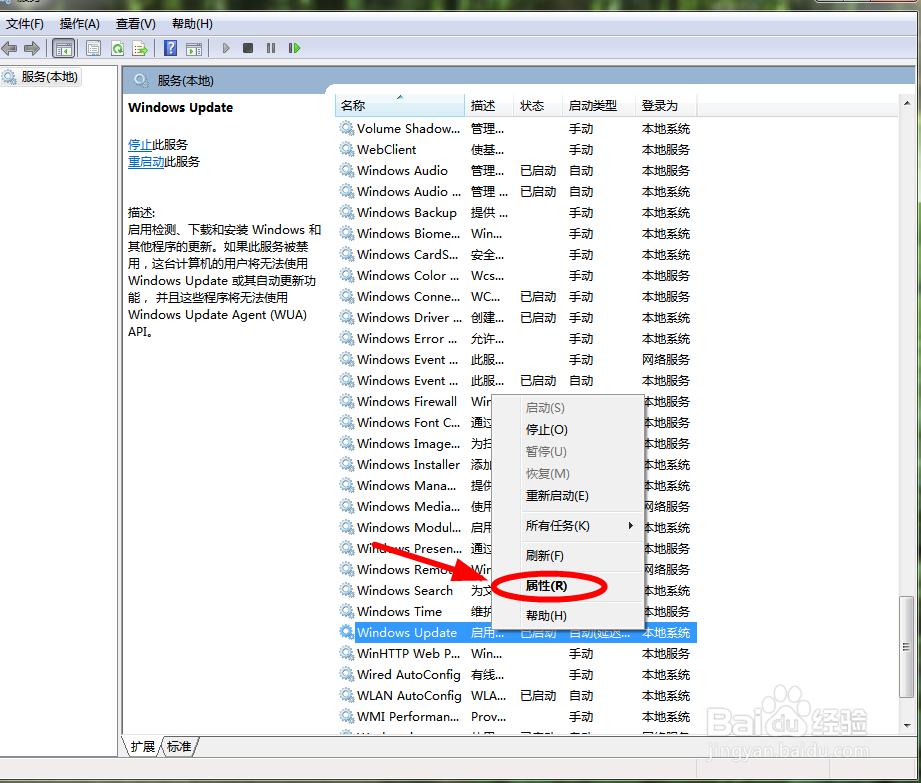Click the forward navigation arrow
Image resolution: width=921 pixels, height=783 pixels.
click(x=31, y=47)
